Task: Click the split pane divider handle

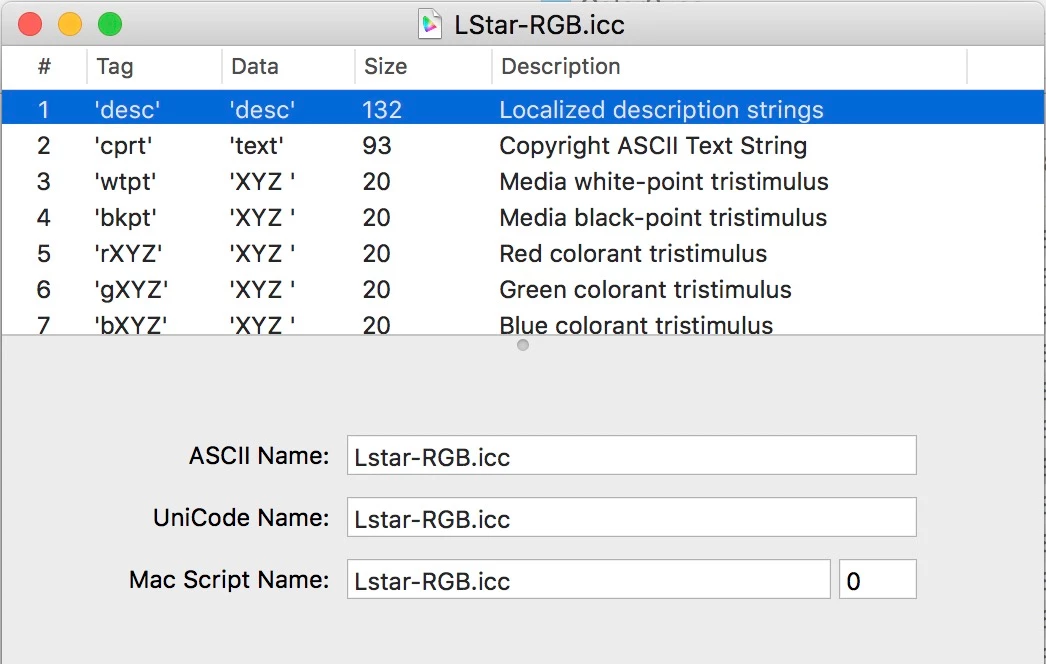Action: [x=523, y=345]
